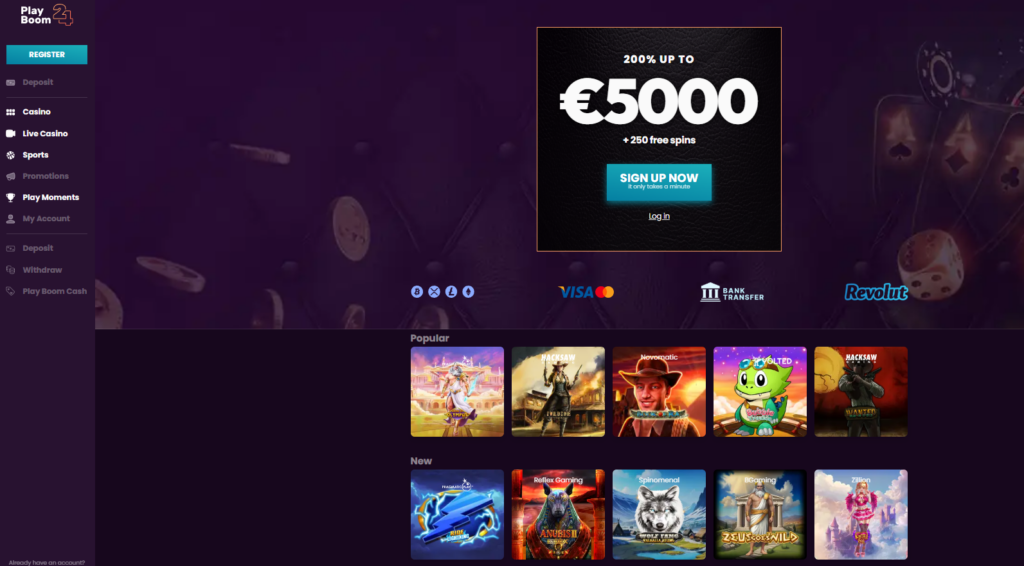Open the Hacksaw Wanted game thumbnail

click(x=861, y=392)
